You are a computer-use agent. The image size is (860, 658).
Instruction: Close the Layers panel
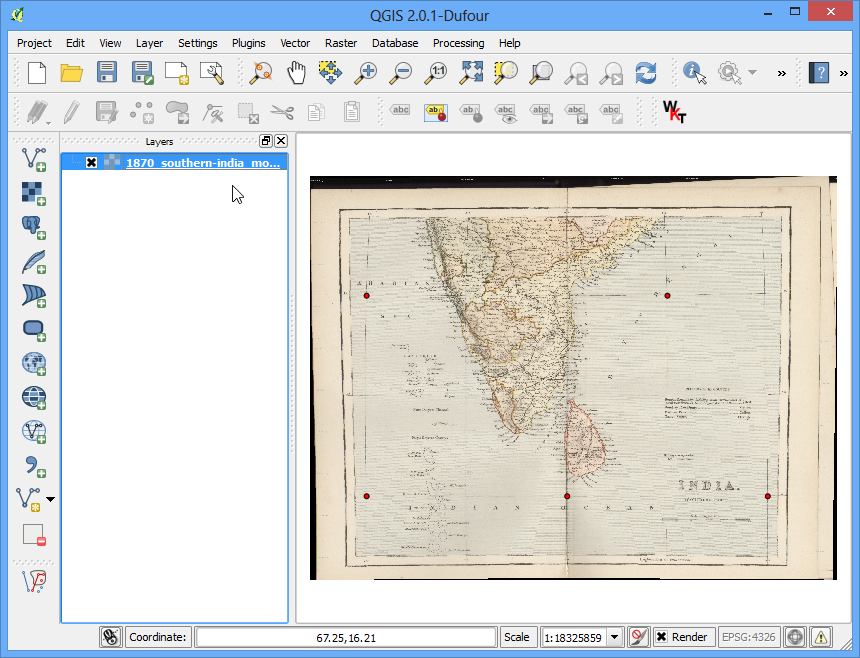281,141
